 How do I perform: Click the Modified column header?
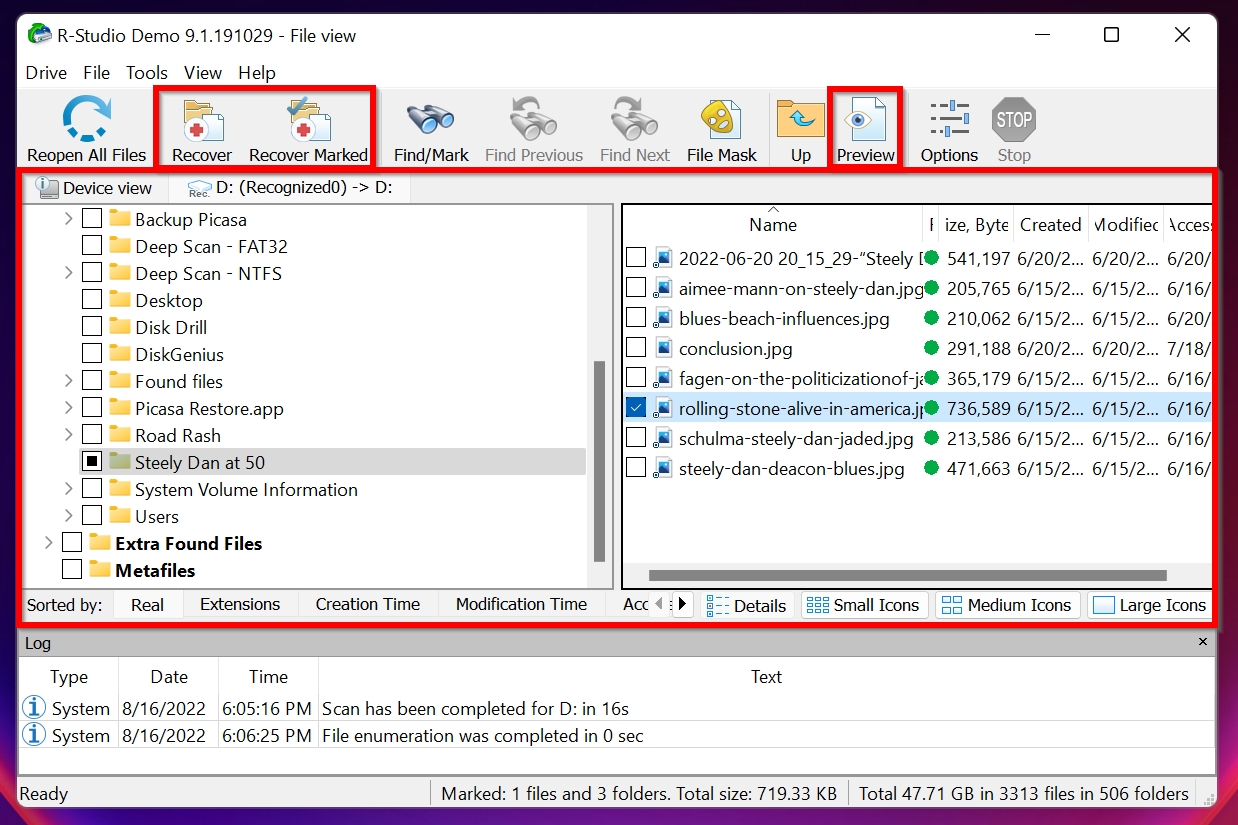click(x=1125, y=225)
